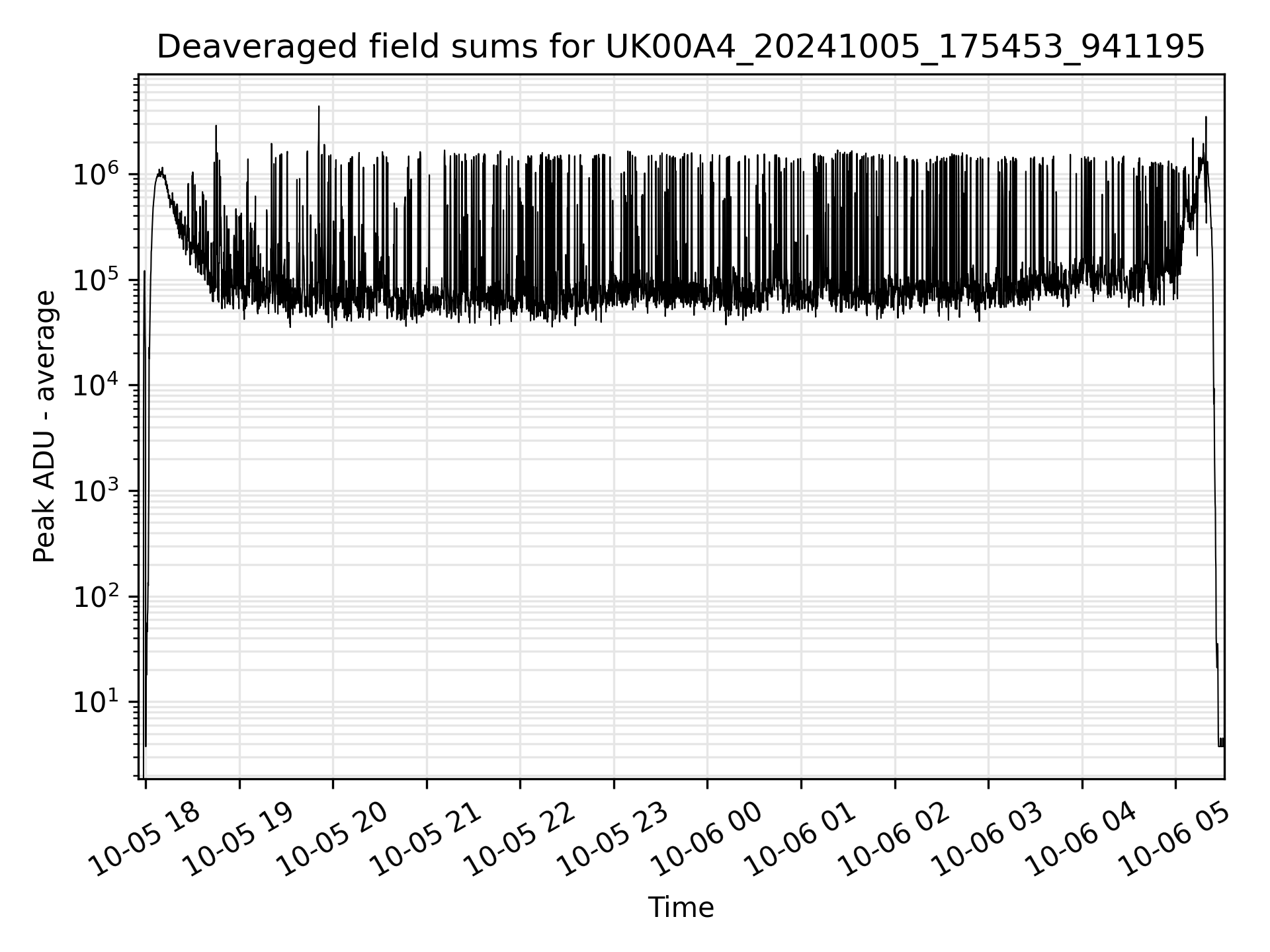
Task: Click the x tick label '10-05 18'
Action: click(x=146, y=839)
